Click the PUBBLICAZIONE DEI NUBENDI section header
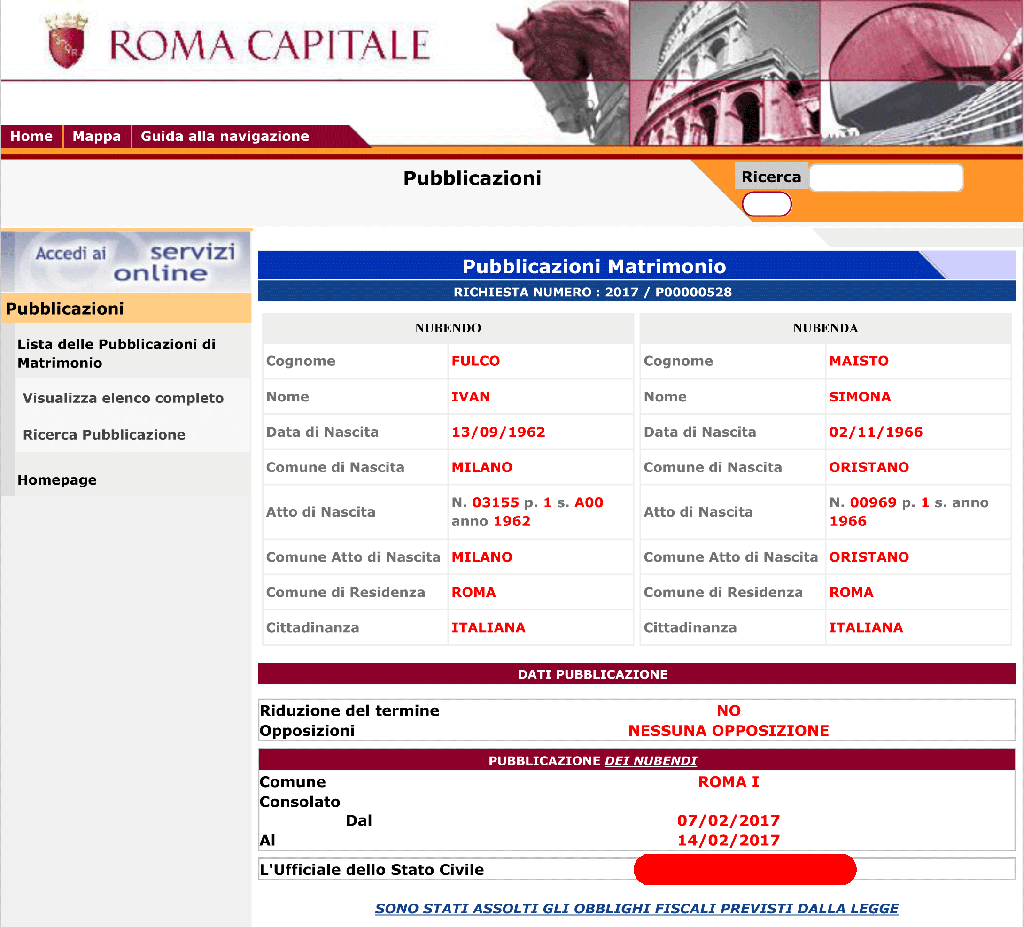The width and height of the screenshot is (1024, 927). click(637, 760)
